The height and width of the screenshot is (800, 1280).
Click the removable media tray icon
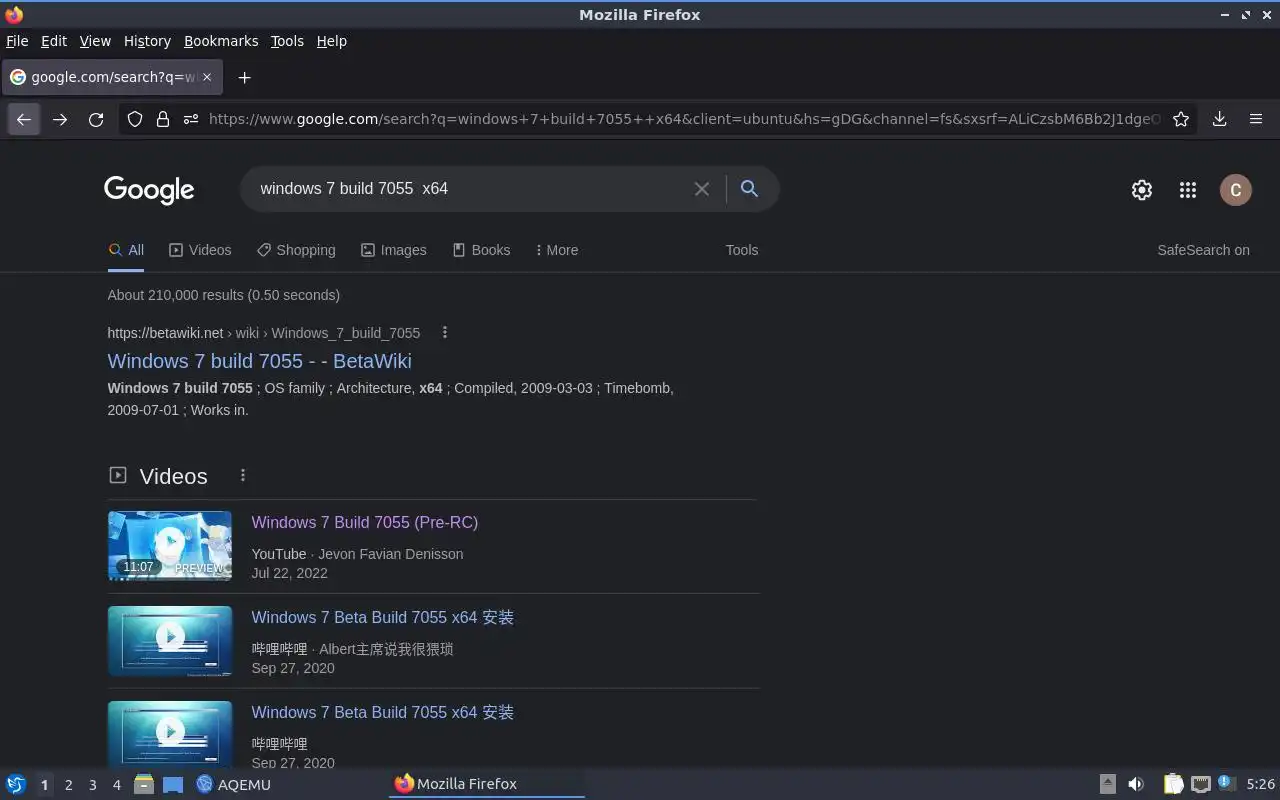(x=1108, y=784)
